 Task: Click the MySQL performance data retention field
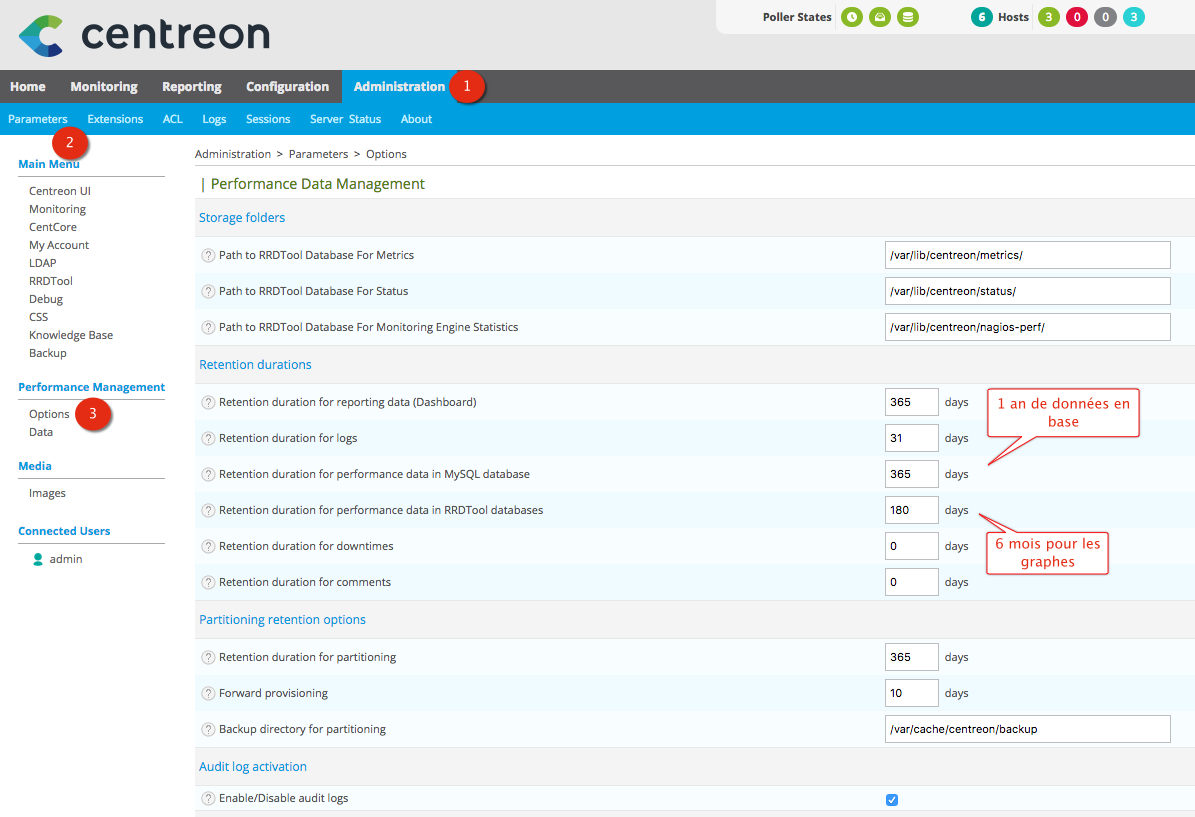point(911,474)
